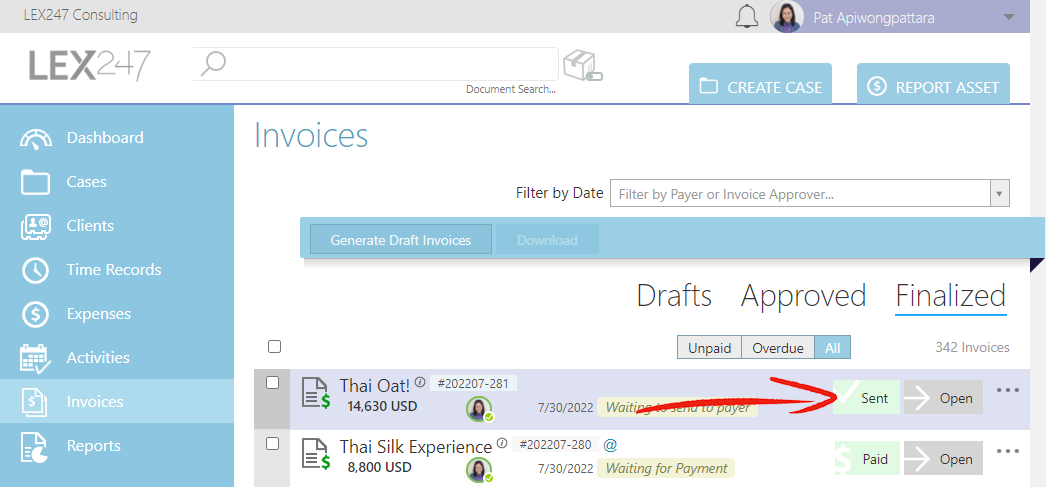Click the Clients contact card icon
This screenshot has width=1046, height=487.
point(35,226)
